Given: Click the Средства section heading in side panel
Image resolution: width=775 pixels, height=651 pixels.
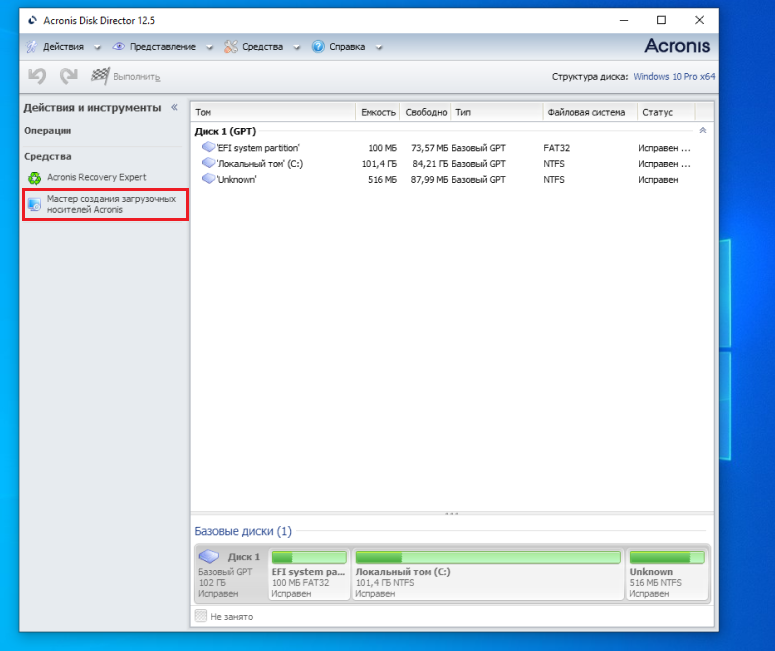Looking at the screenshot, I should pyautogui.click(x=47, y=156).
